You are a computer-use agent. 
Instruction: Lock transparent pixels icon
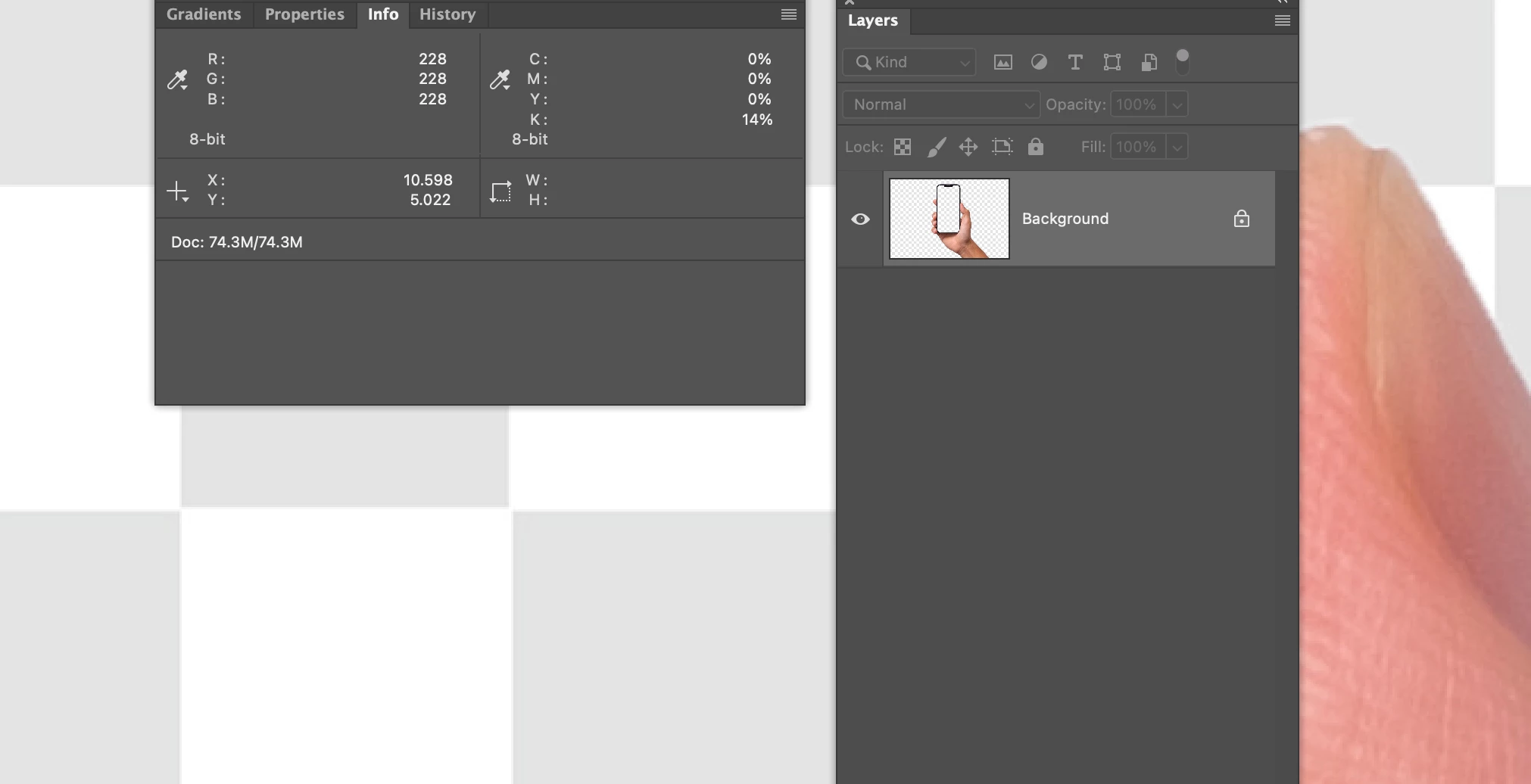point(902,147)
